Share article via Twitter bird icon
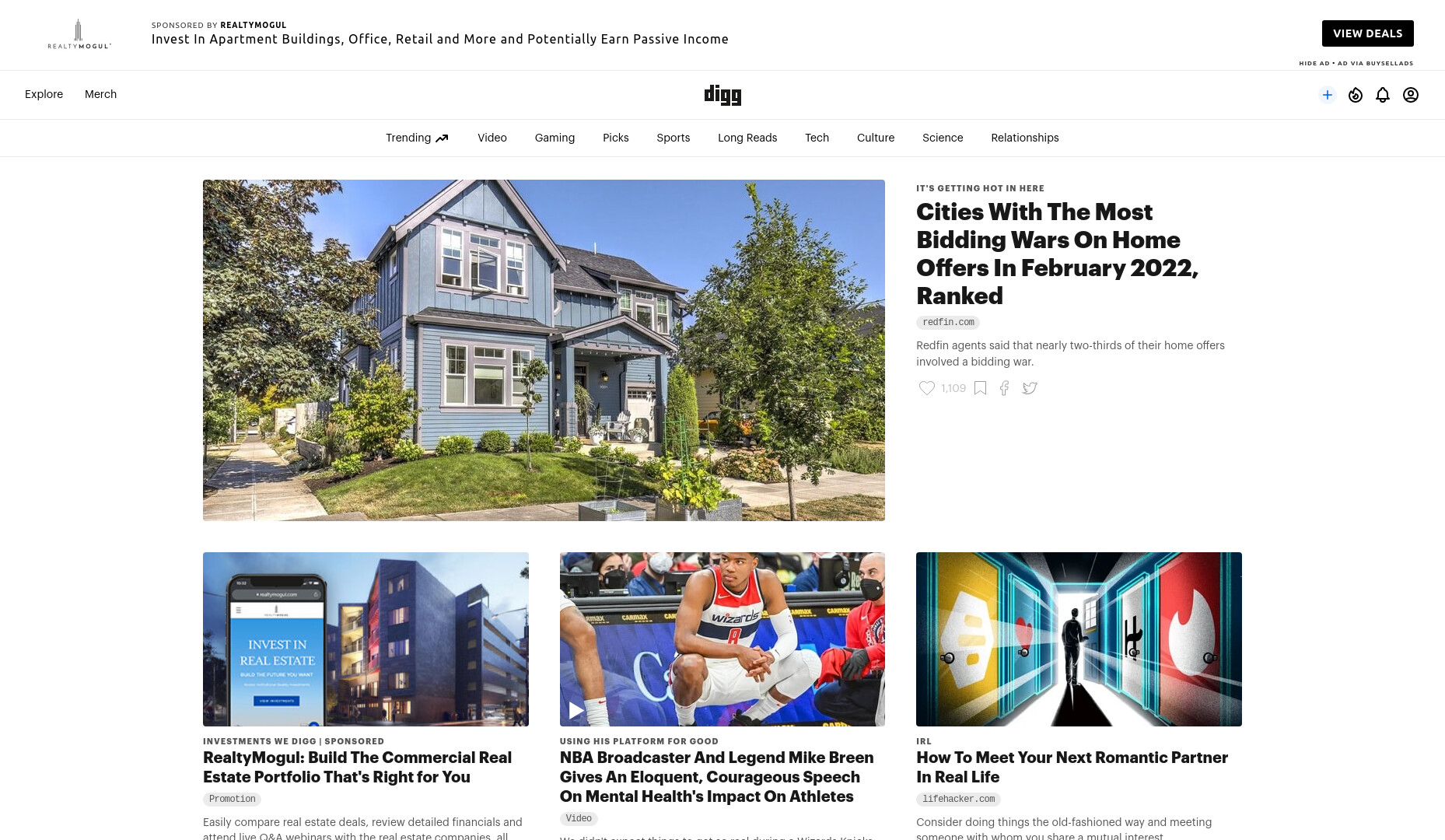The image size is (1445, 840). (1030, 388)
